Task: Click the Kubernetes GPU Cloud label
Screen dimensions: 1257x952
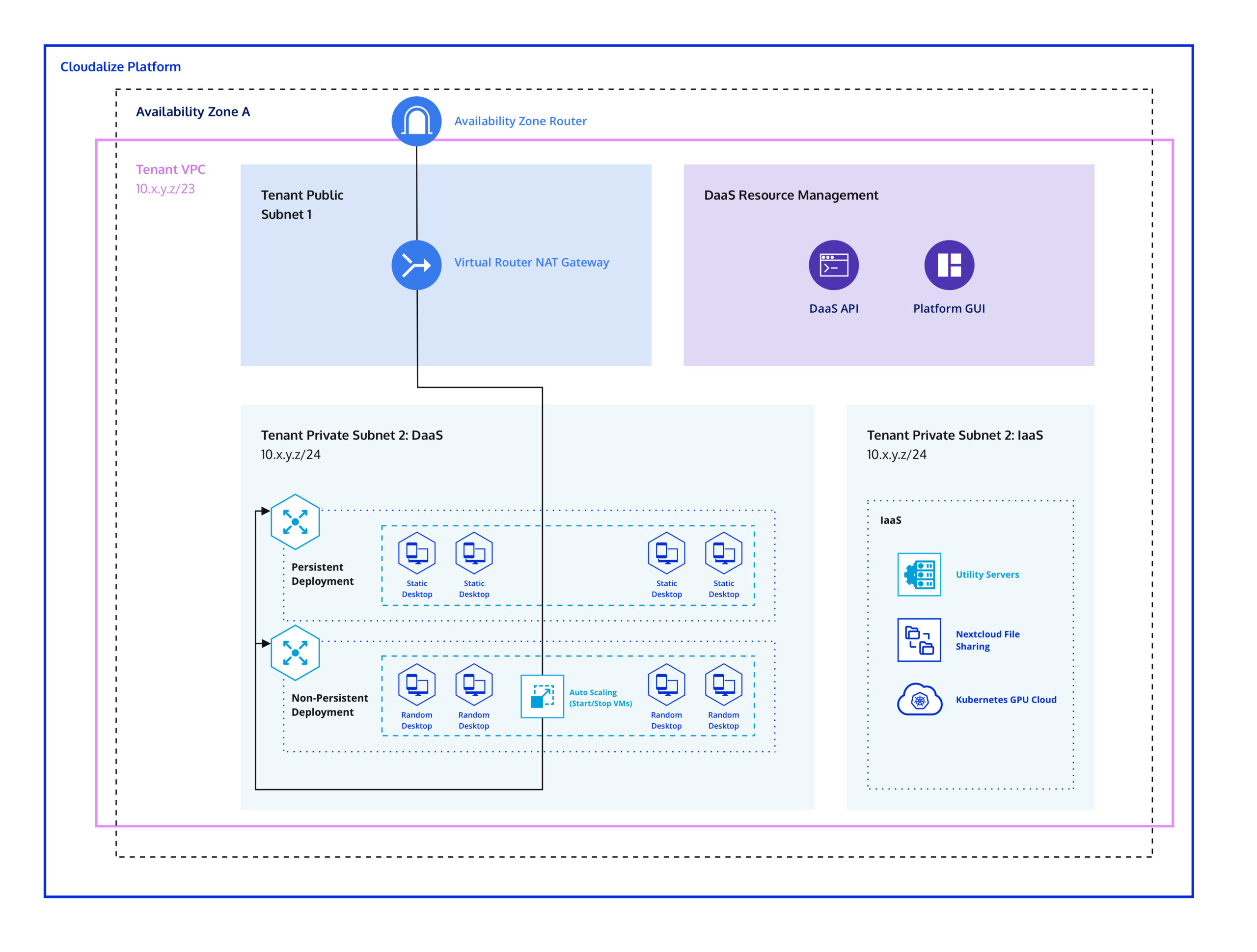Action: [1006, 700]
